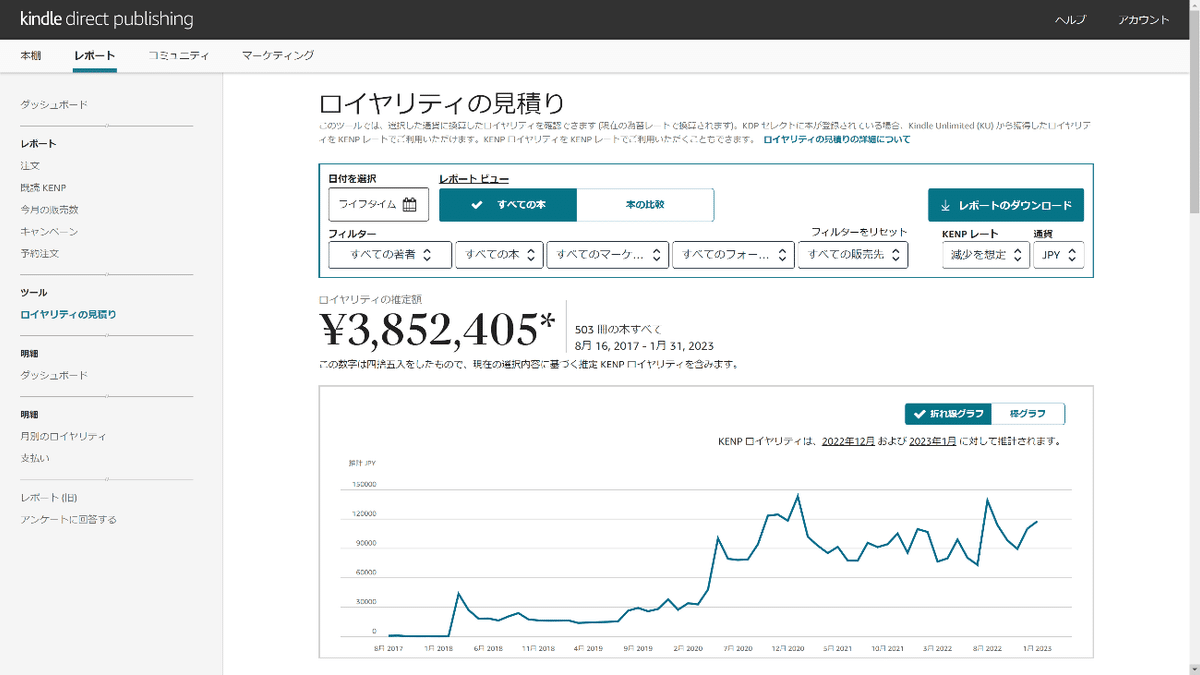Select ロイヤリティの見積り in the sidebar
The image size is (1200, 675).
pos(68,315)
